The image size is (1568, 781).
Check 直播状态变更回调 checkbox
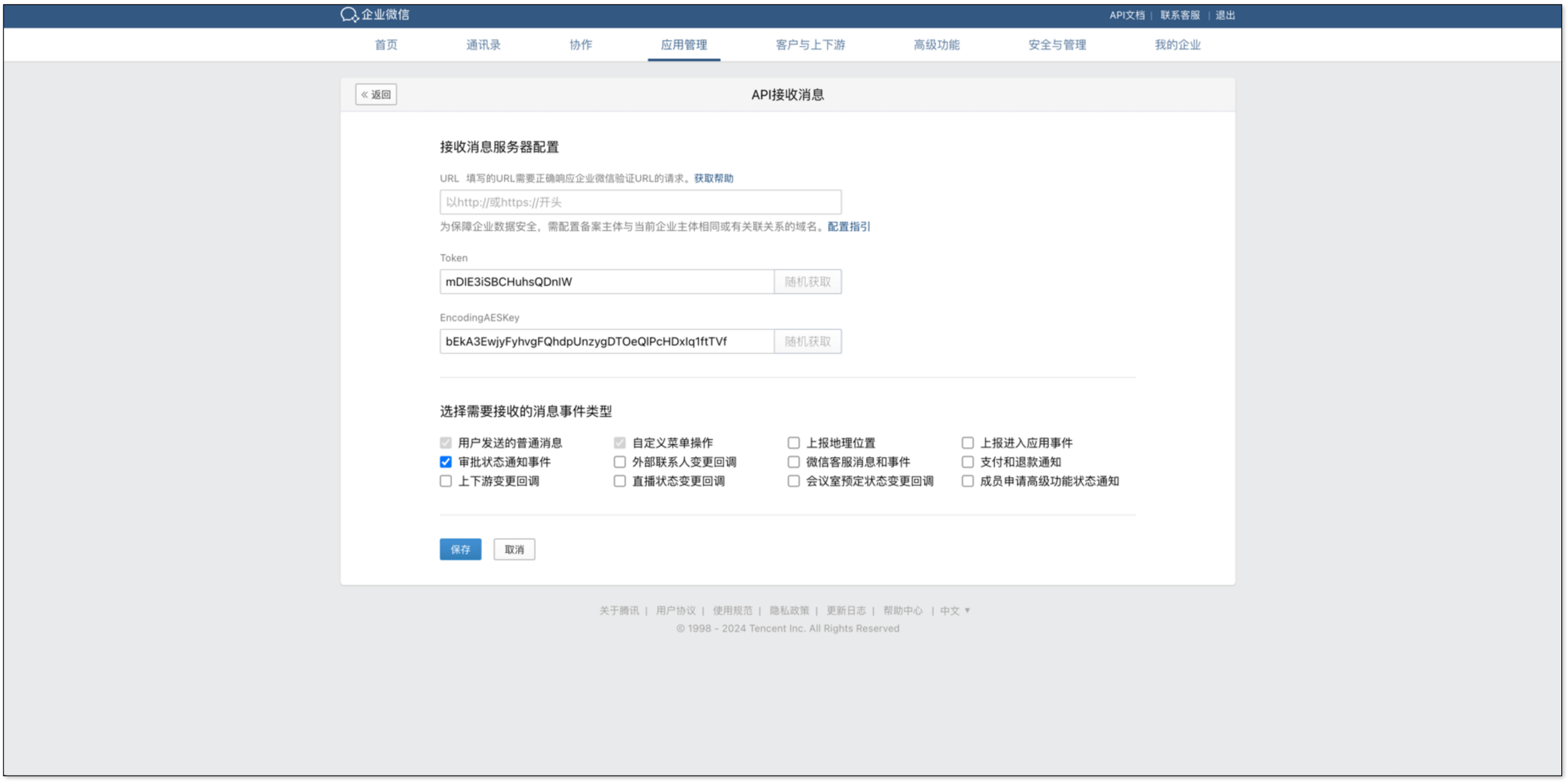(619, 481)
